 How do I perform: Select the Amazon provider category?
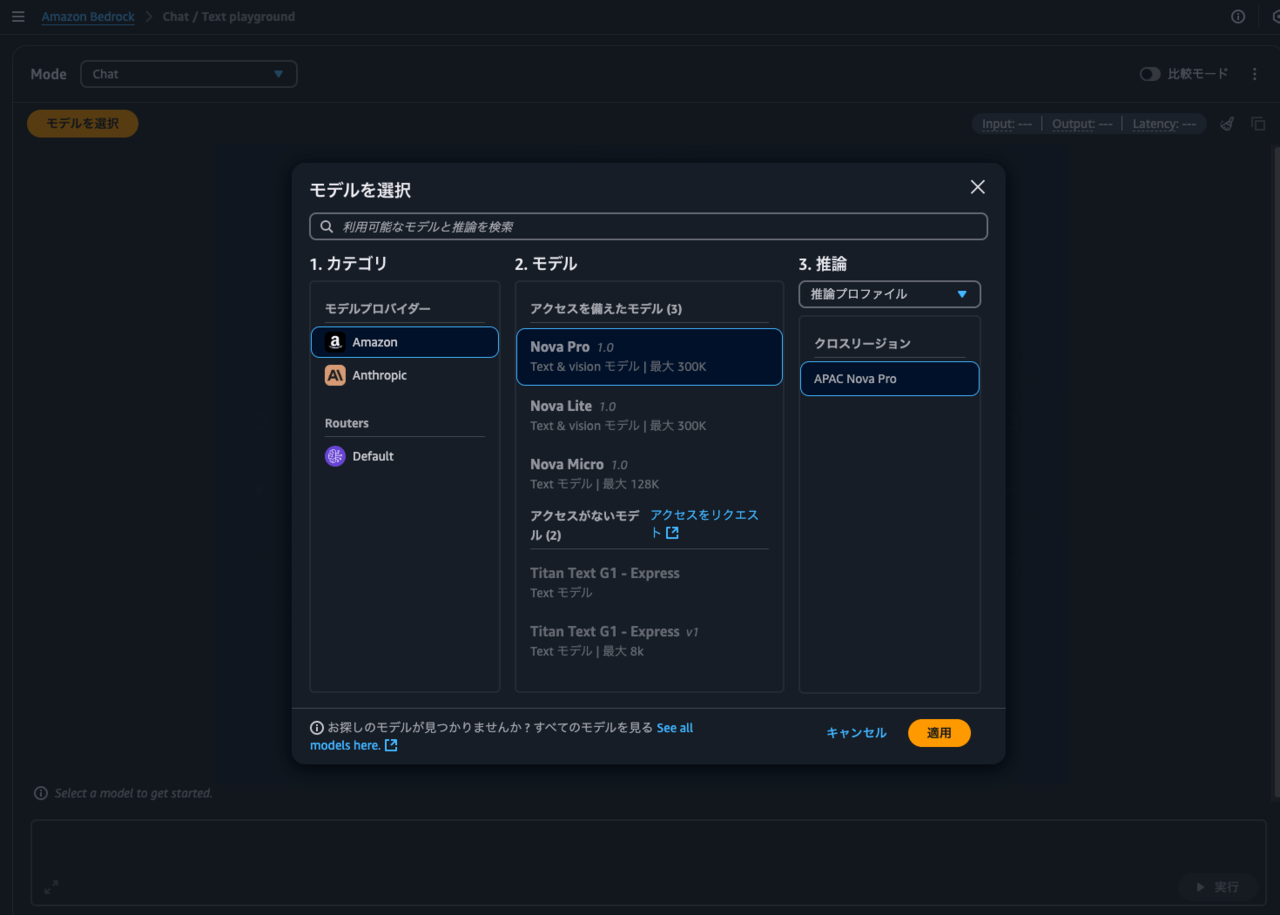(405, 342)
